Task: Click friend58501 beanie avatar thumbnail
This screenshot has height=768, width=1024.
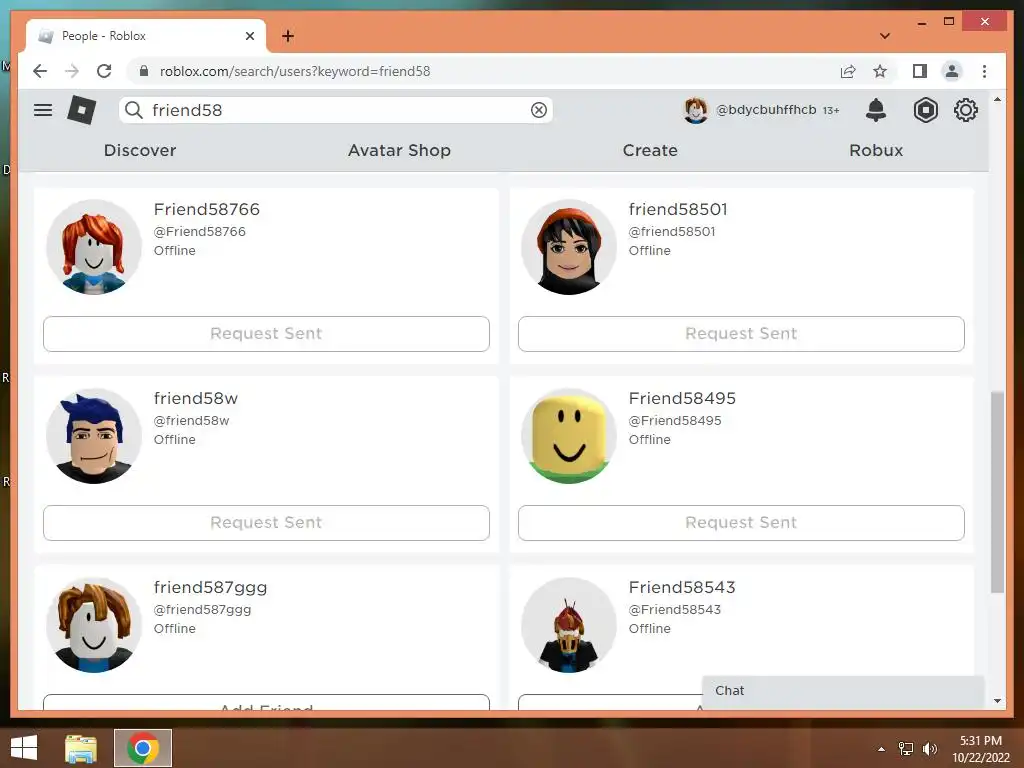Action: click(x=569, y=247)
